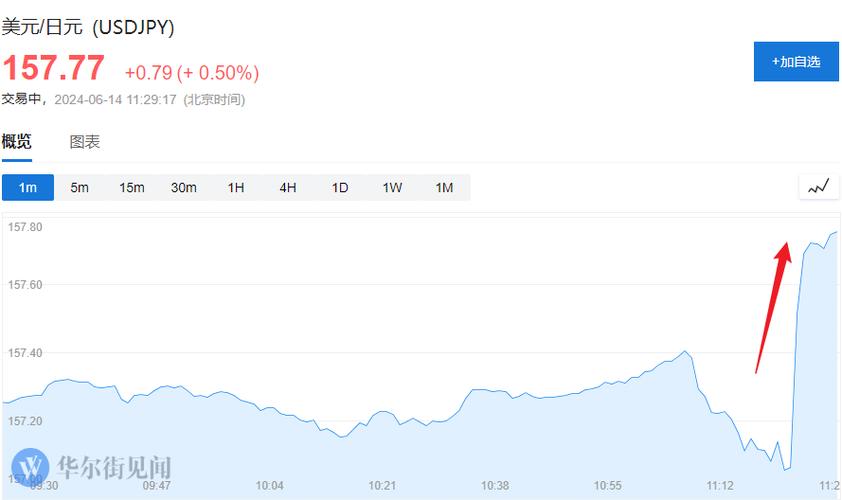The height and width of the screenshot is (500, 842).
Task: Click the 美元/日元 (USDJPY) title
Action: pyautogui.click(x=88, y=27)
